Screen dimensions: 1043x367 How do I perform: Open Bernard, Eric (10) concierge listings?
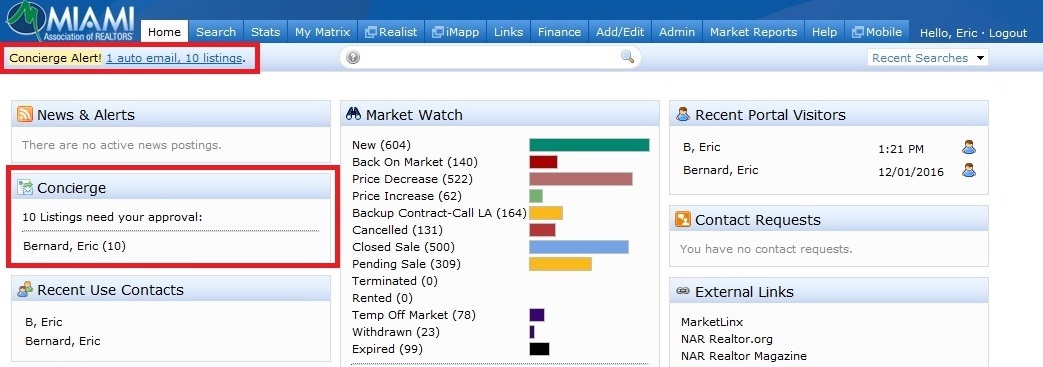point(74,246)
